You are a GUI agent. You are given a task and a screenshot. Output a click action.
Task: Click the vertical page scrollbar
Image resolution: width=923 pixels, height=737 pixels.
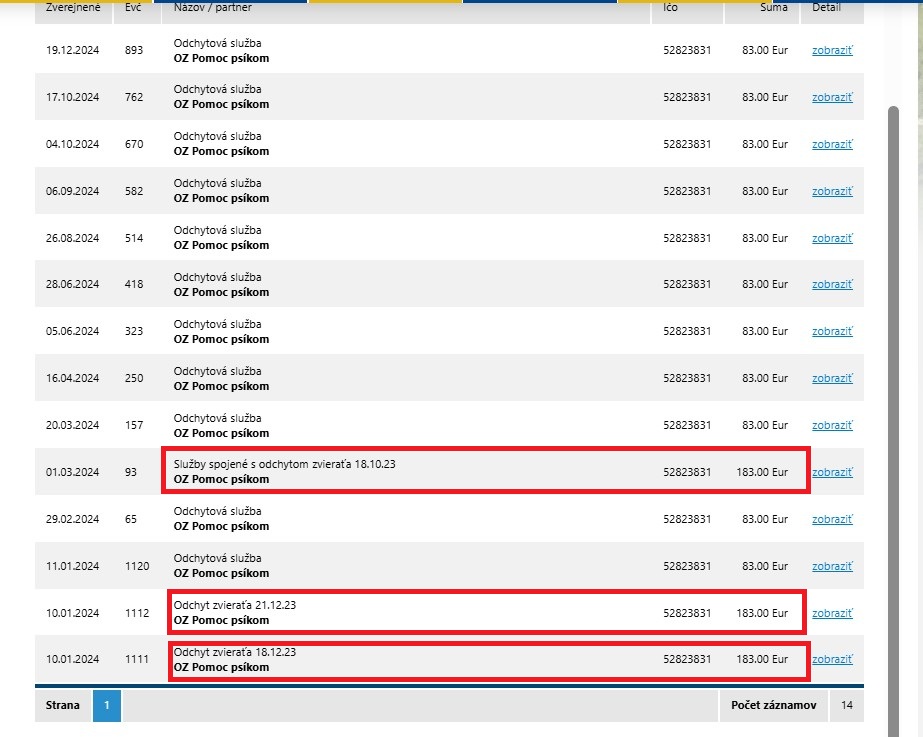tap(893, 400)
